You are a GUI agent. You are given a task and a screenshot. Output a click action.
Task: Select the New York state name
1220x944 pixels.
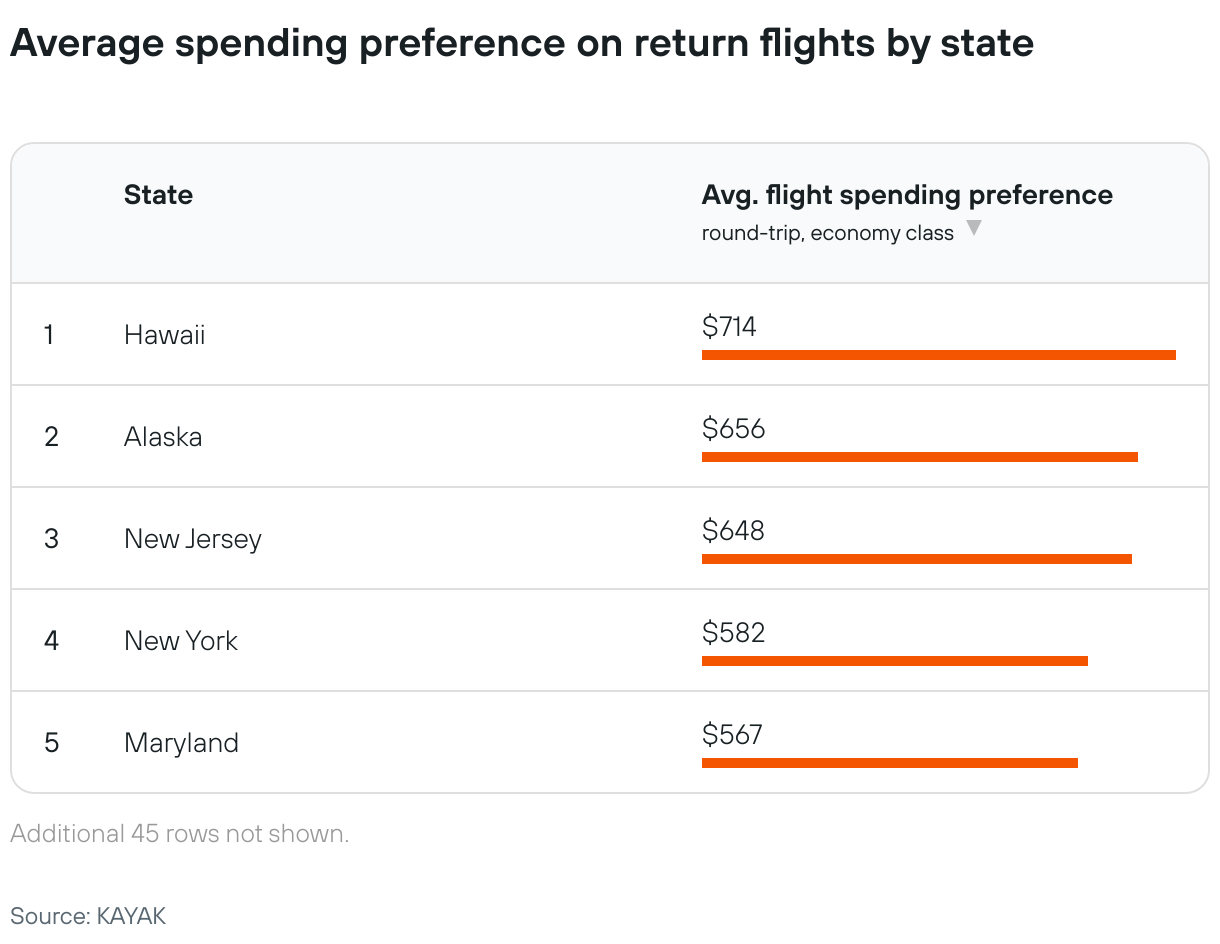click(180, 641)
